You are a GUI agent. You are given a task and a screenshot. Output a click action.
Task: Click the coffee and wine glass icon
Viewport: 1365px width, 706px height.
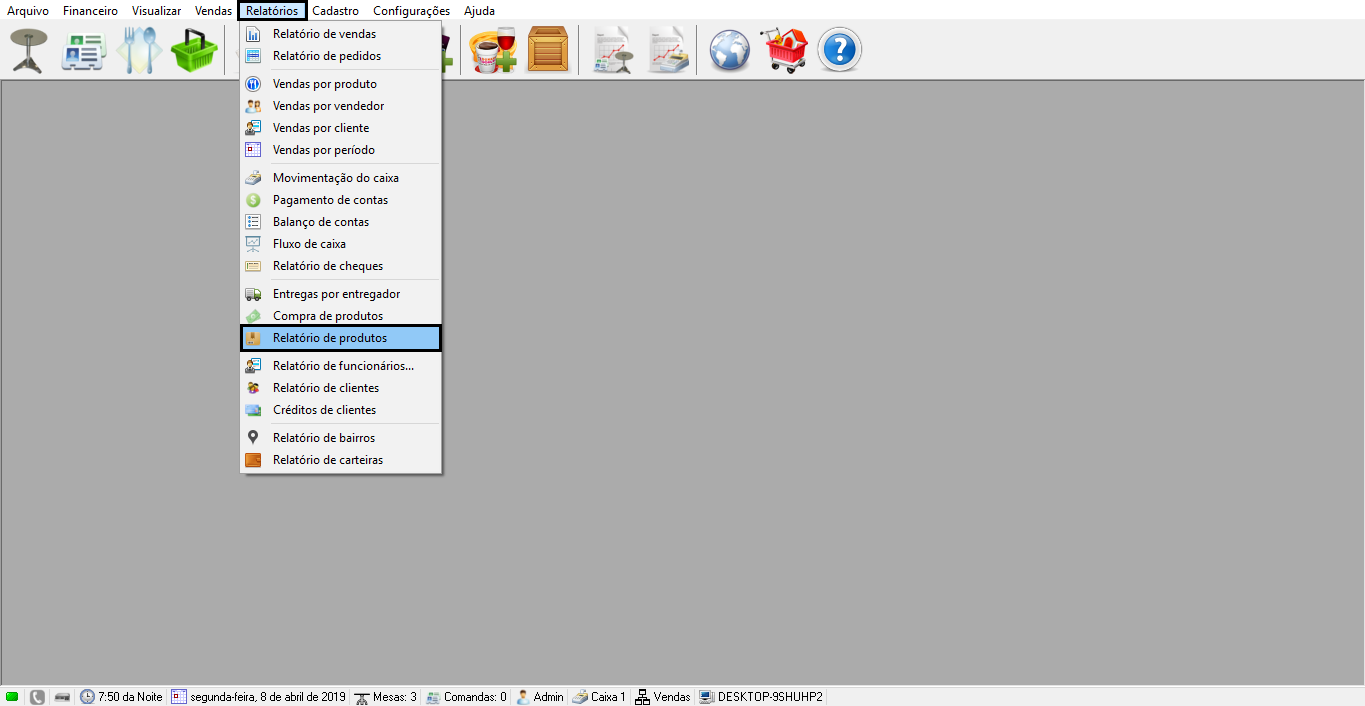pyautogui.click(x=494, y=50)
